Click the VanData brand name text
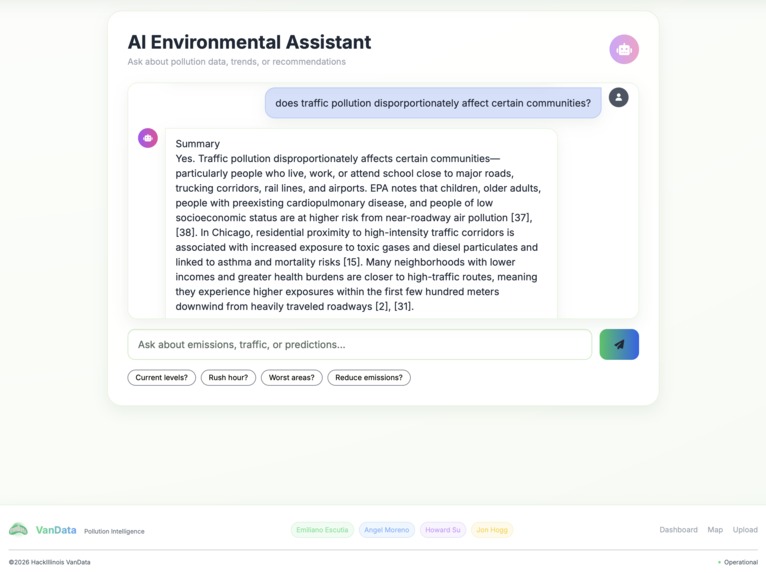The image size is (766, 573). coord(56,530)
